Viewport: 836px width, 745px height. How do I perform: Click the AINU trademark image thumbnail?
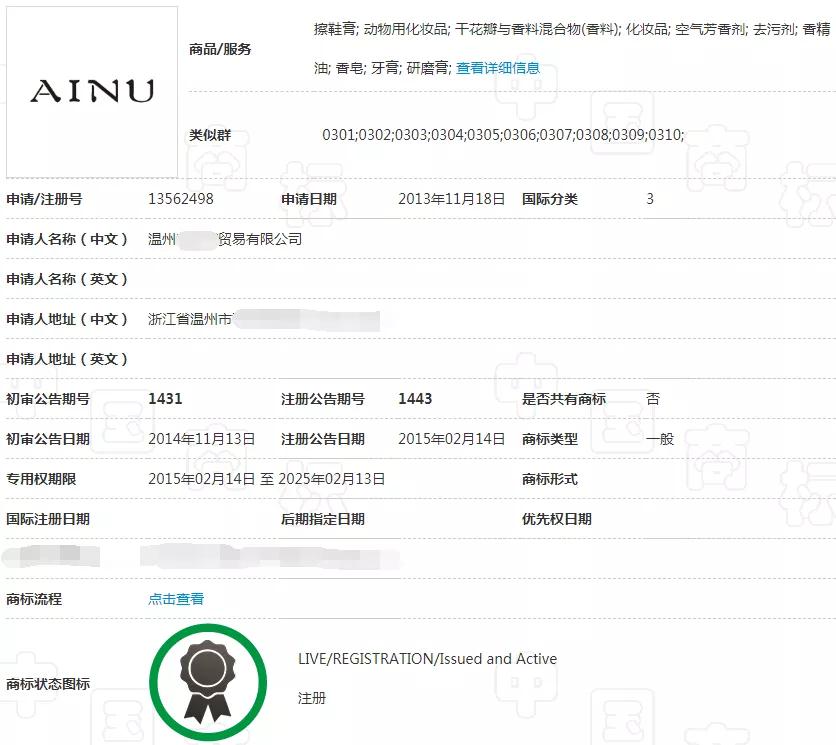point(92,92)
